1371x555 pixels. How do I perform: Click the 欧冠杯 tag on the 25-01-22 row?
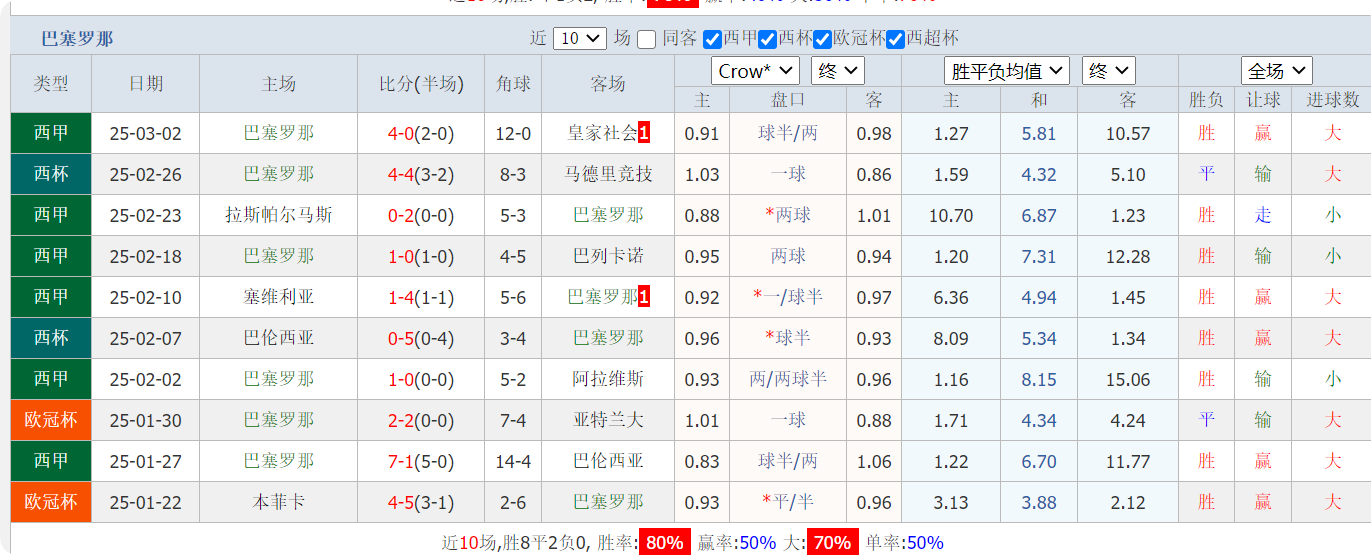pos(51,502)
